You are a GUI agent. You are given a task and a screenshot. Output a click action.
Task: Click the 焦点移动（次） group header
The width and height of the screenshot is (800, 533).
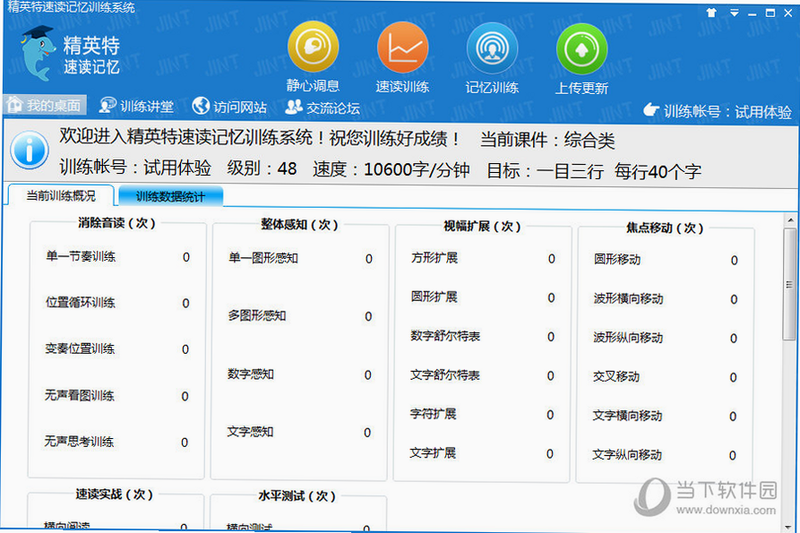click(x=664, y=227)
